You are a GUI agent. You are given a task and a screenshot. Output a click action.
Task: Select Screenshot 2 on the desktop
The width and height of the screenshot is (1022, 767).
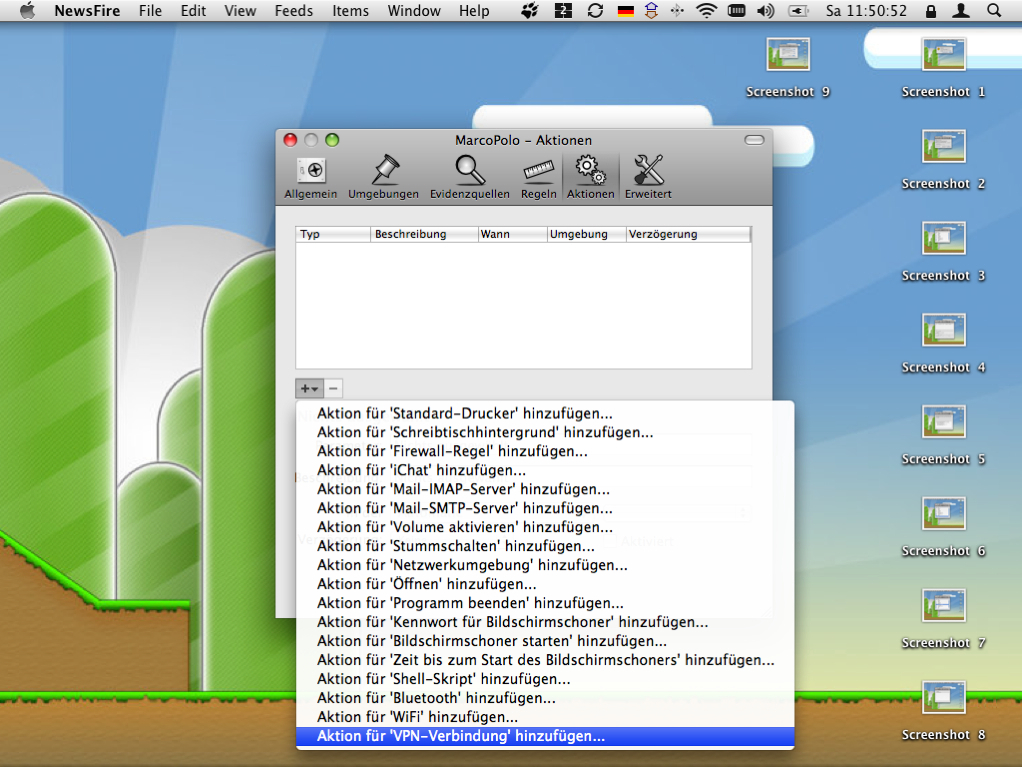pos(943,160)
